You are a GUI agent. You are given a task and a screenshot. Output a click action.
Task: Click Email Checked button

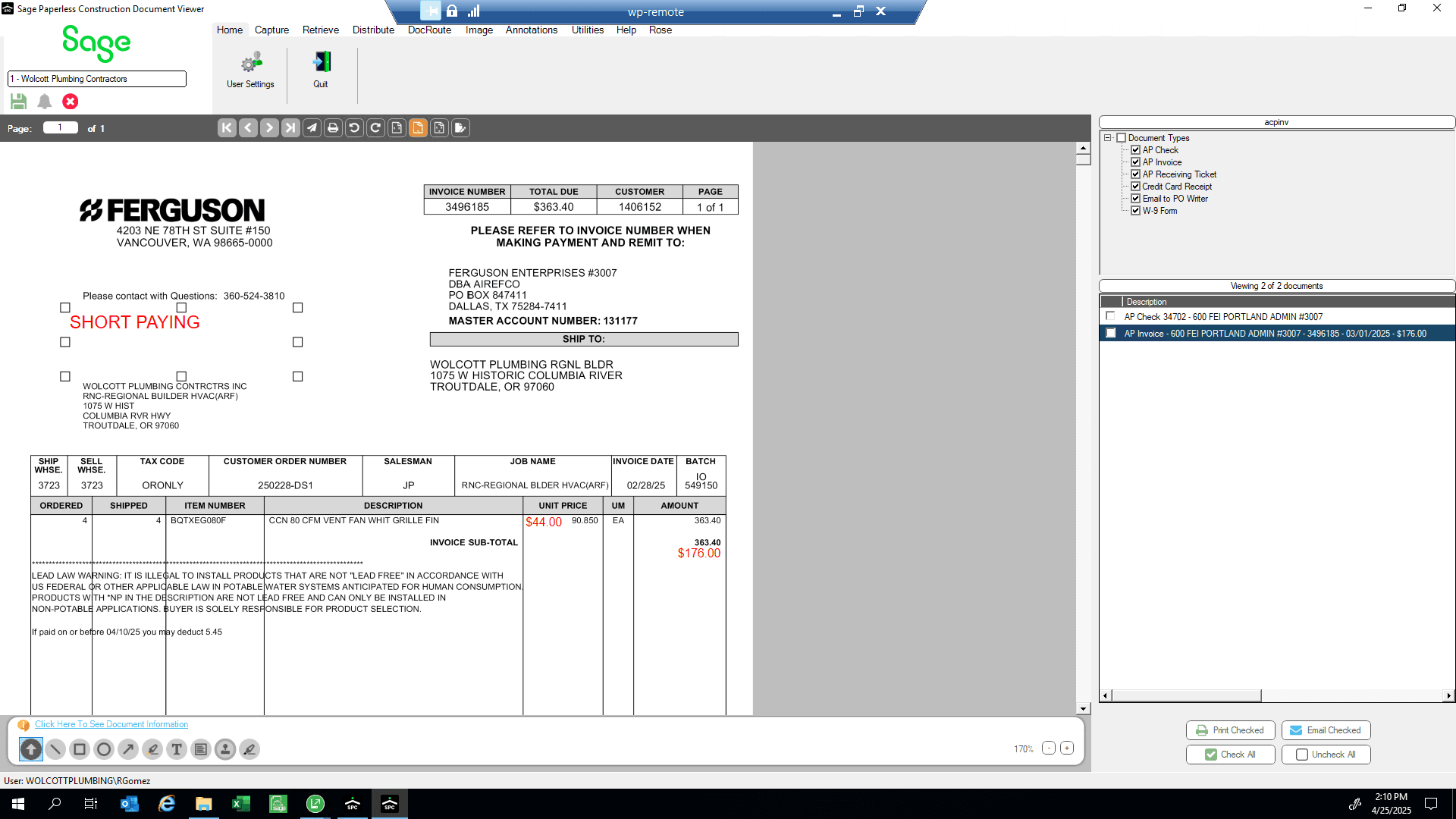click(x=1326, y=730)
